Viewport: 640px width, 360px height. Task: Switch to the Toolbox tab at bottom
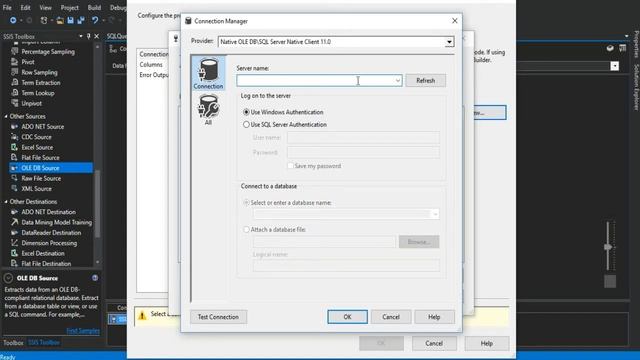click(x=13, y=342)
